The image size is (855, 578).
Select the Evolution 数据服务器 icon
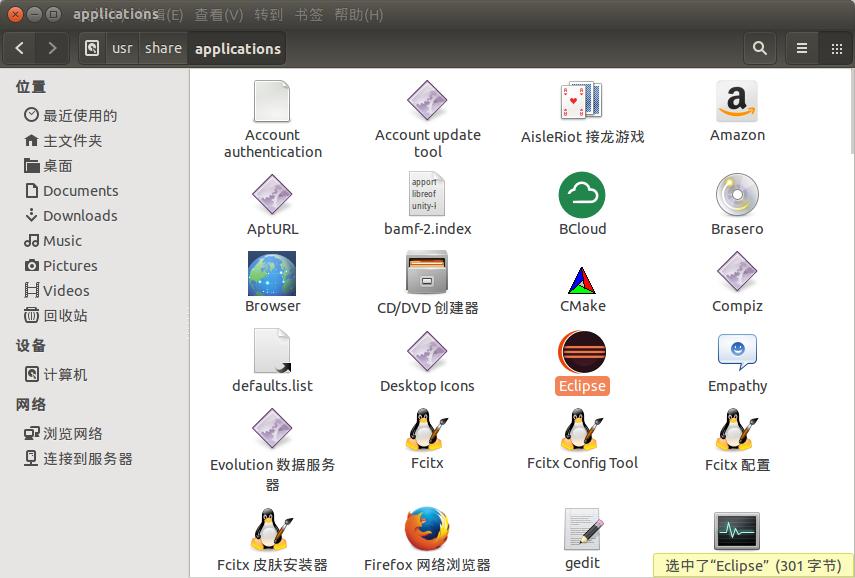coord(272,429)
